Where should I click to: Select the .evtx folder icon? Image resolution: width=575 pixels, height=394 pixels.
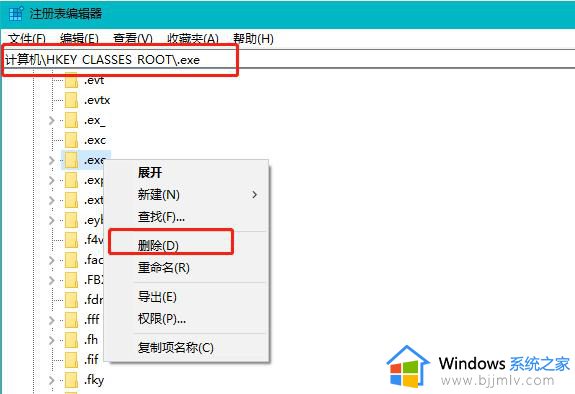(72, 100)
